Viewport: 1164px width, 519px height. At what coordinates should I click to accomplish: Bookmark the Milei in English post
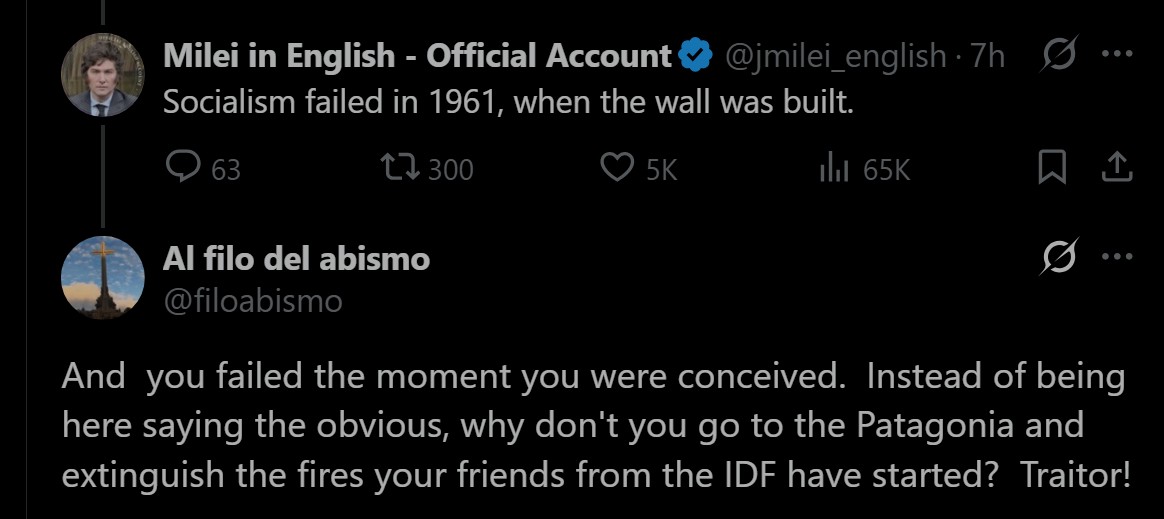pos(1051,169)
